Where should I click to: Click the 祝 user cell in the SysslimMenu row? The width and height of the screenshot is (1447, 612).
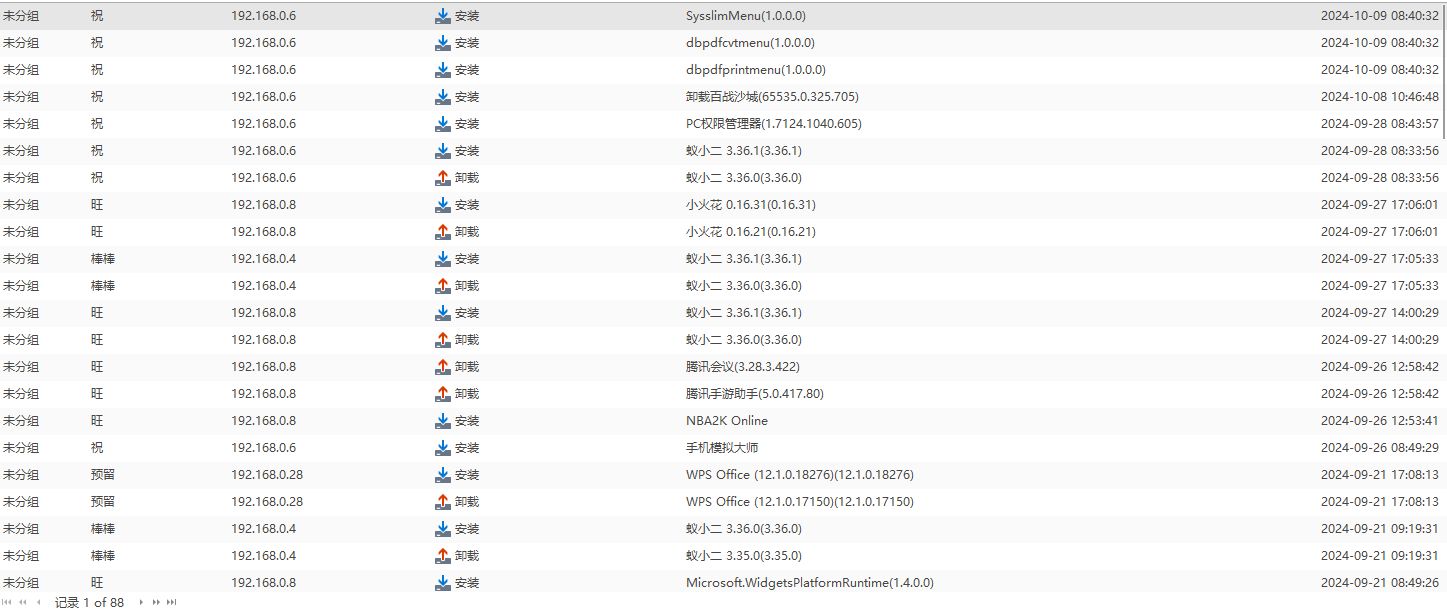click(97, 16)
